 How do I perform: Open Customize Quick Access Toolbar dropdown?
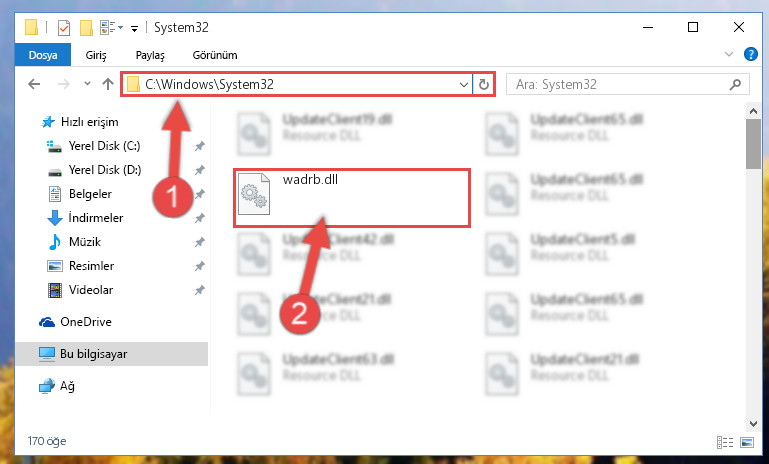coord(134,28)
